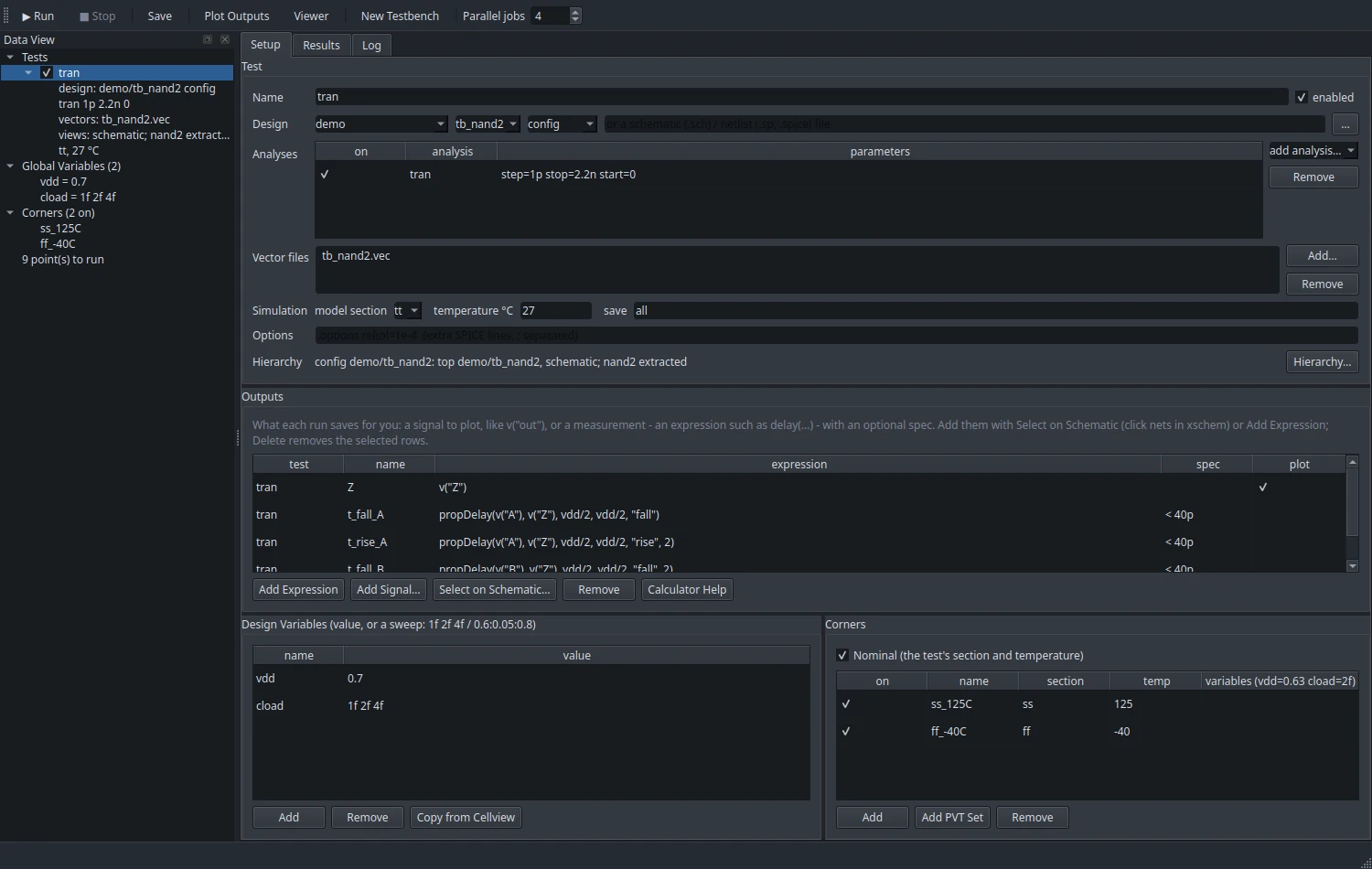The width and height of the screenshot is (1372, 869).
Task: Collapse the Corners tree node
Action: [10, 213]
